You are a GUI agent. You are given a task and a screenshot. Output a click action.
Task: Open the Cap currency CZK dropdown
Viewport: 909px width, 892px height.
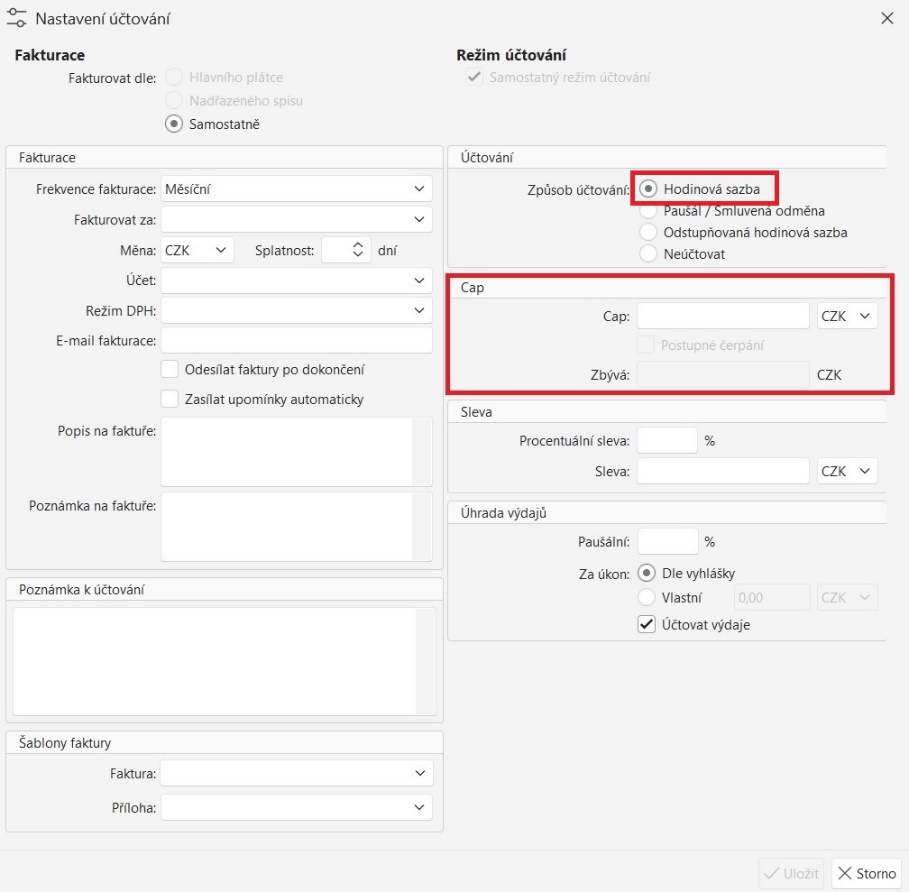pos(846,316)
